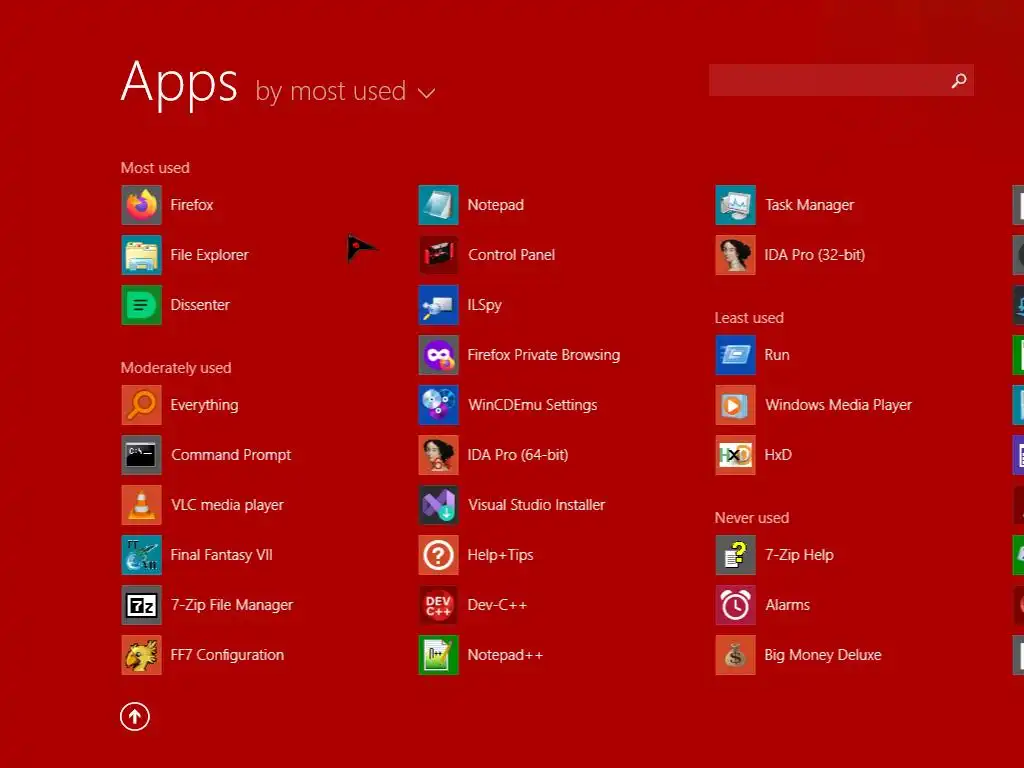Launch File Explorer from its folder icon
The image size is (1024, 768).
click(x=141, y=255)
